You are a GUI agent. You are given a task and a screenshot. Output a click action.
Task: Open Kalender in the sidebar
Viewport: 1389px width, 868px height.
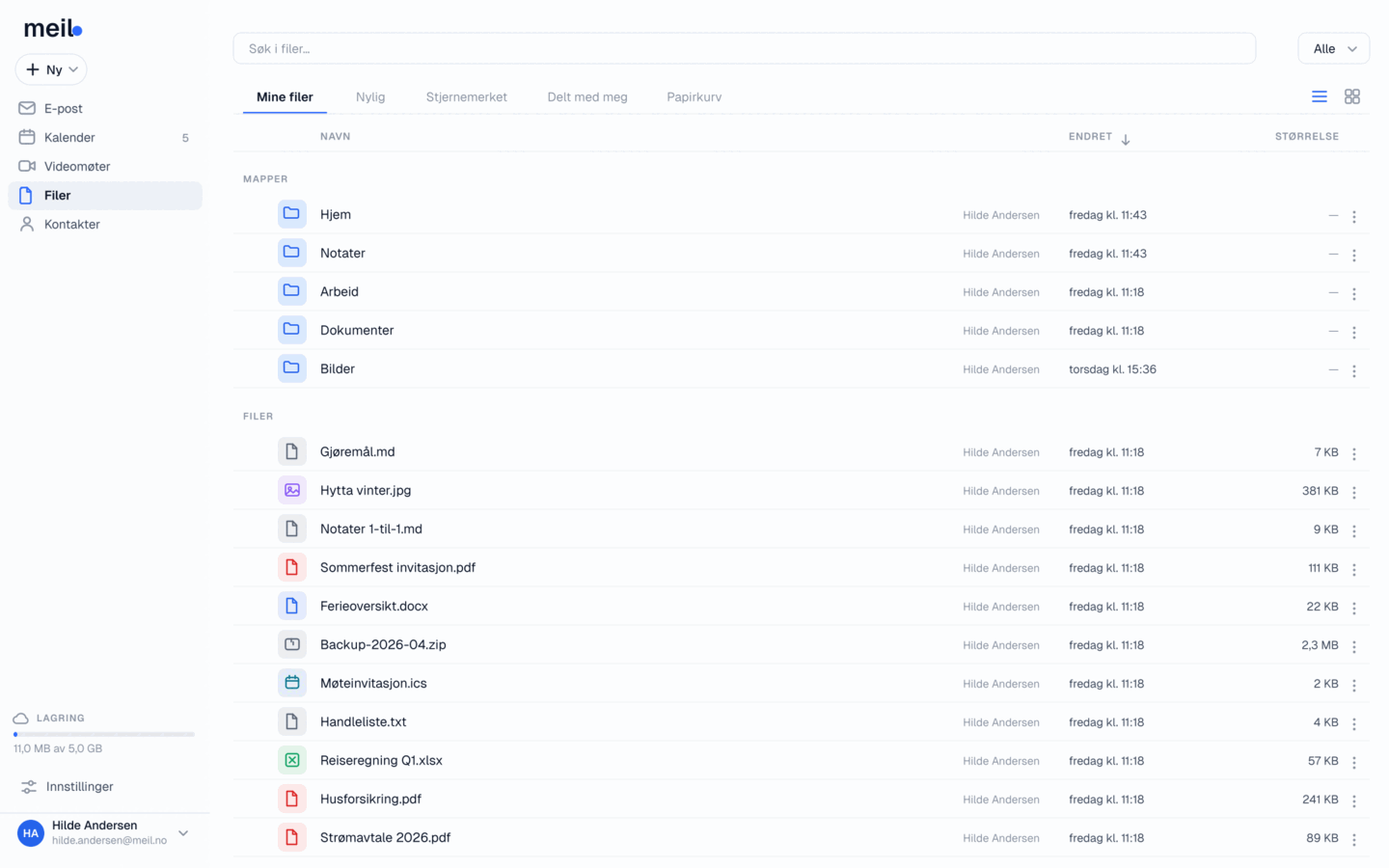point(105,137)
